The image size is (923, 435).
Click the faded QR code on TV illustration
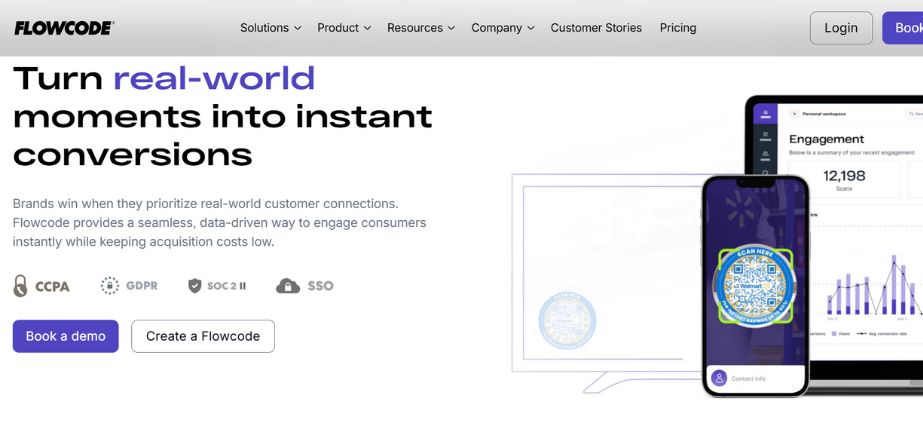(567, 319)
